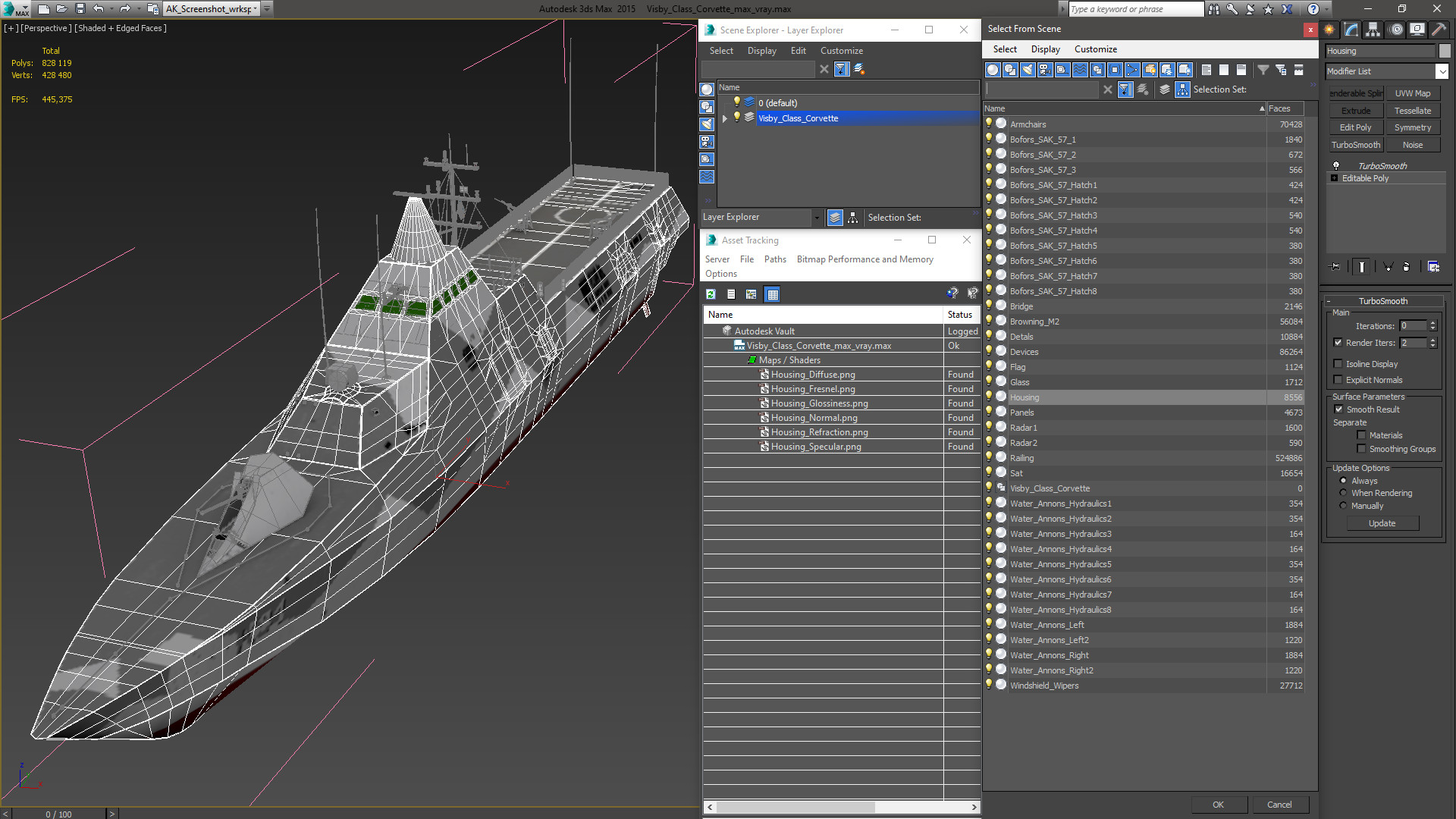
Task: Select Manually update radio option
Action: [1343, 506]
